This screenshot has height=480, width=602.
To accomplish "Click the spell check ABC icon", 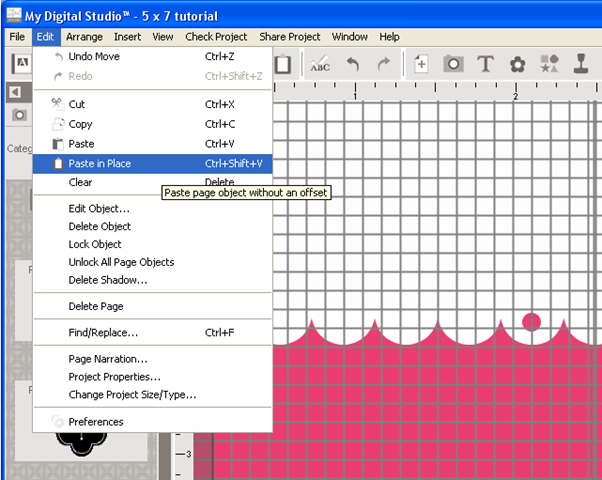I will coord(320,64).
